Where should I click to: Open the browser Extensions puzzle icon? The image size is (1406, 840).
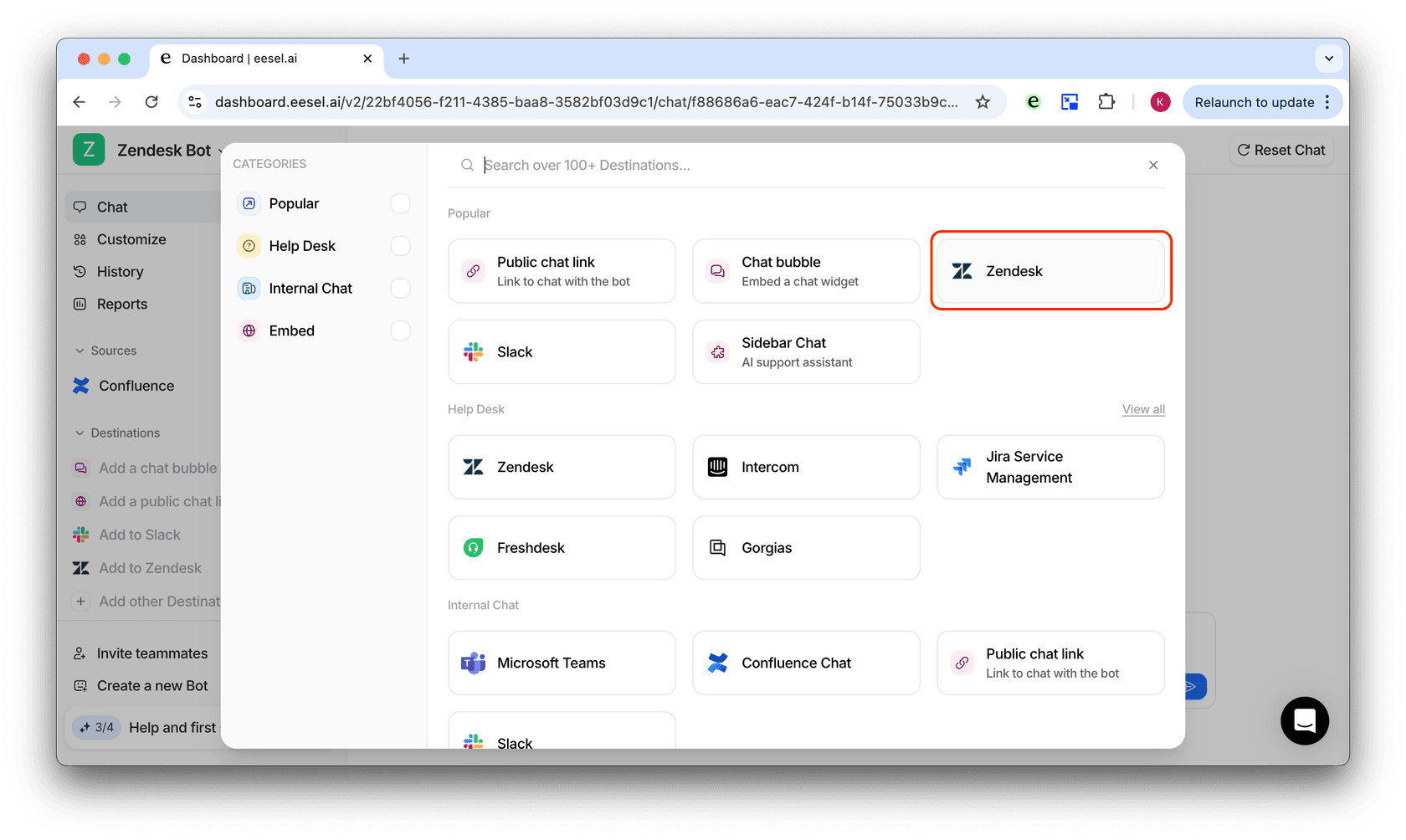[1106, 102]
